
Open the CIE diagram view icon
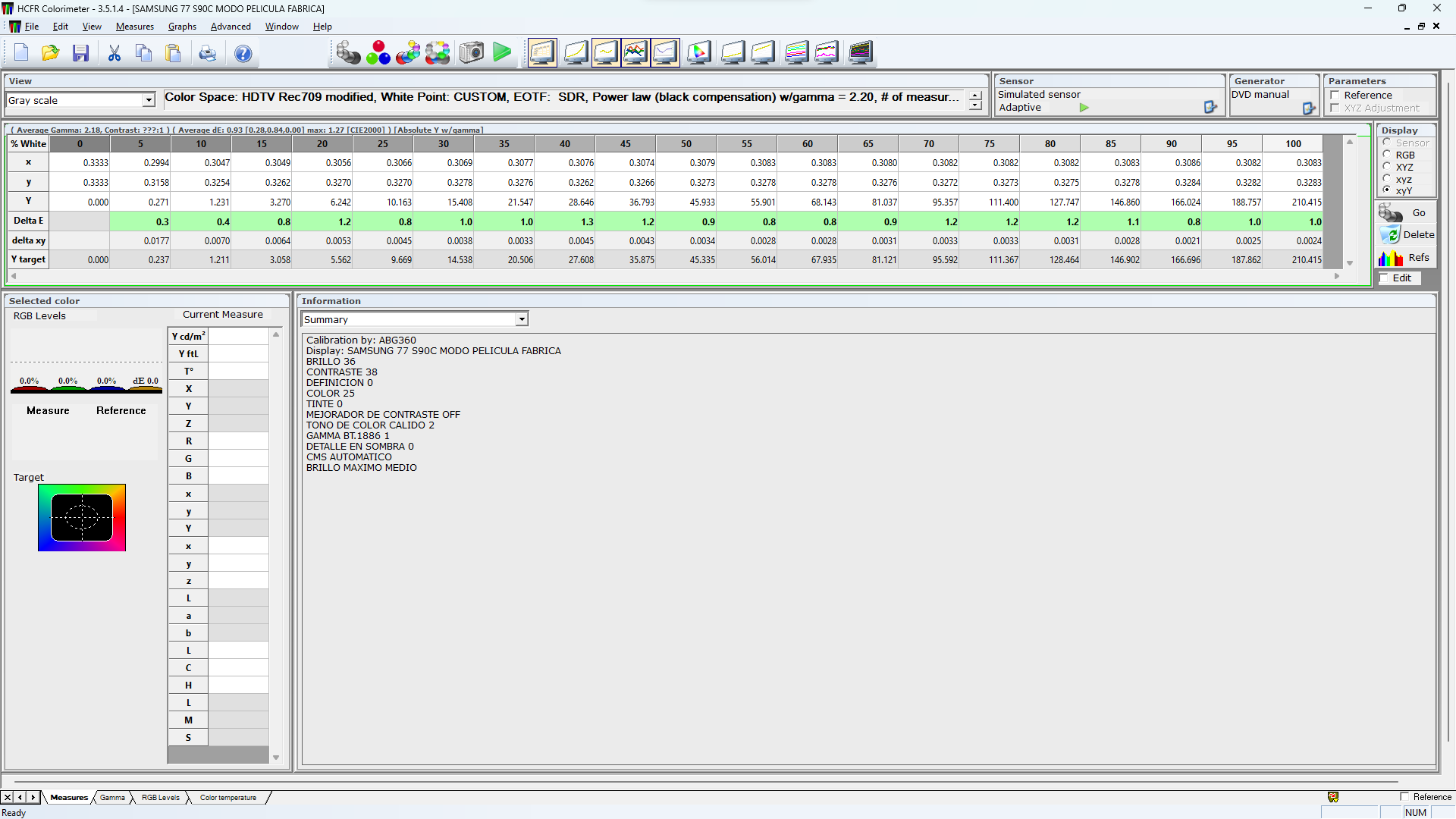699,52
